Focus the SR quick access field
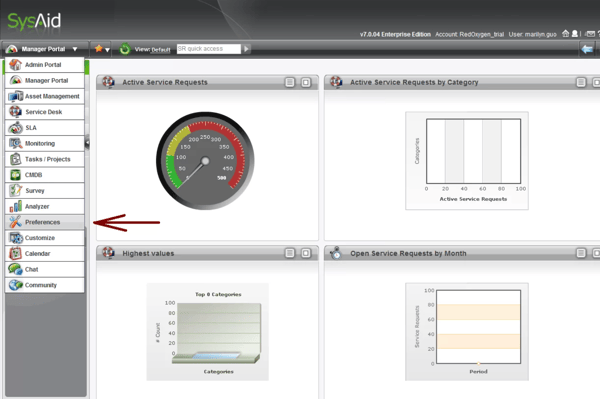The height and width of the screenshot is (399, 600). [209, 49]
